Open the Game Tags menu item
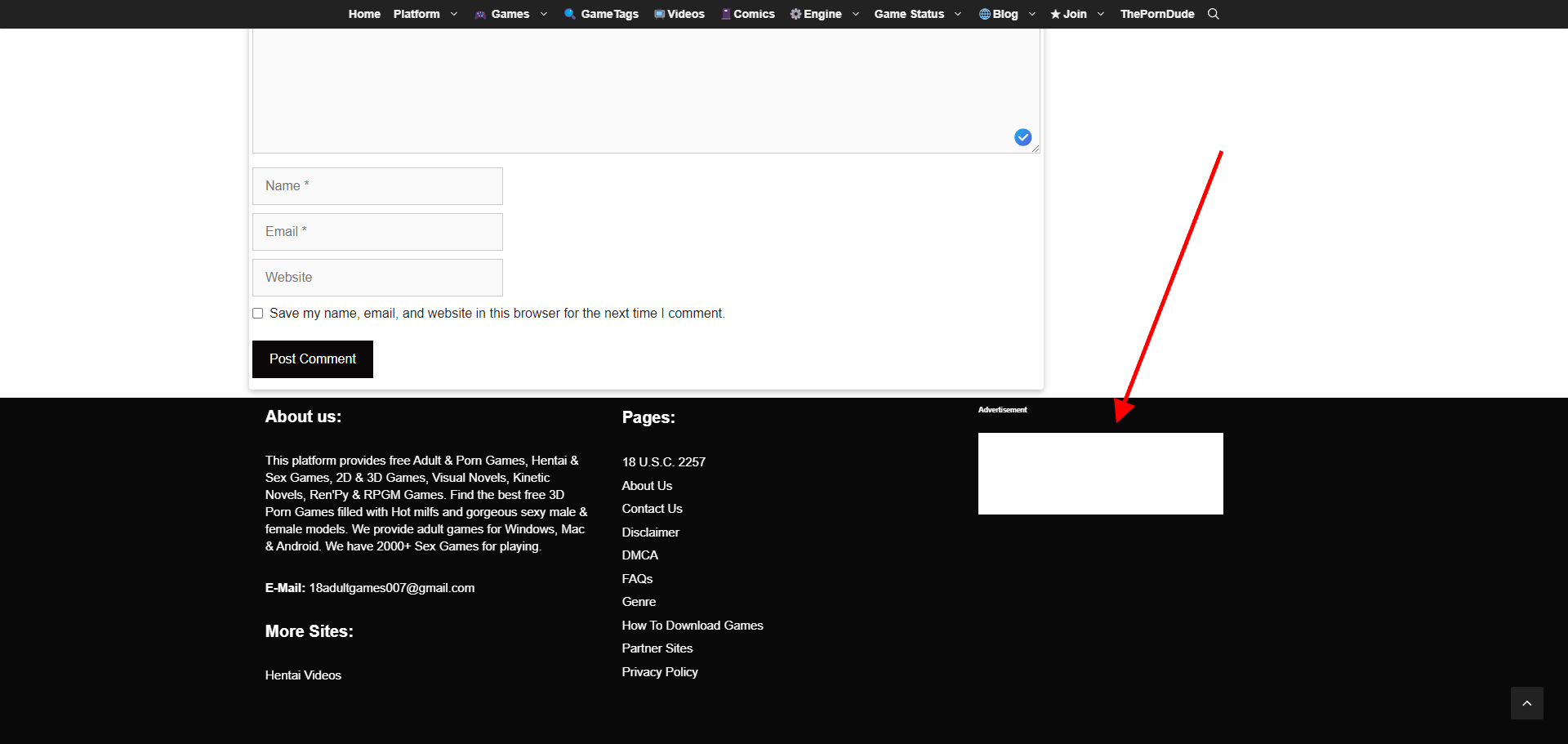The width and height of the screenshot is (1568, 744). tap(602, 14)
